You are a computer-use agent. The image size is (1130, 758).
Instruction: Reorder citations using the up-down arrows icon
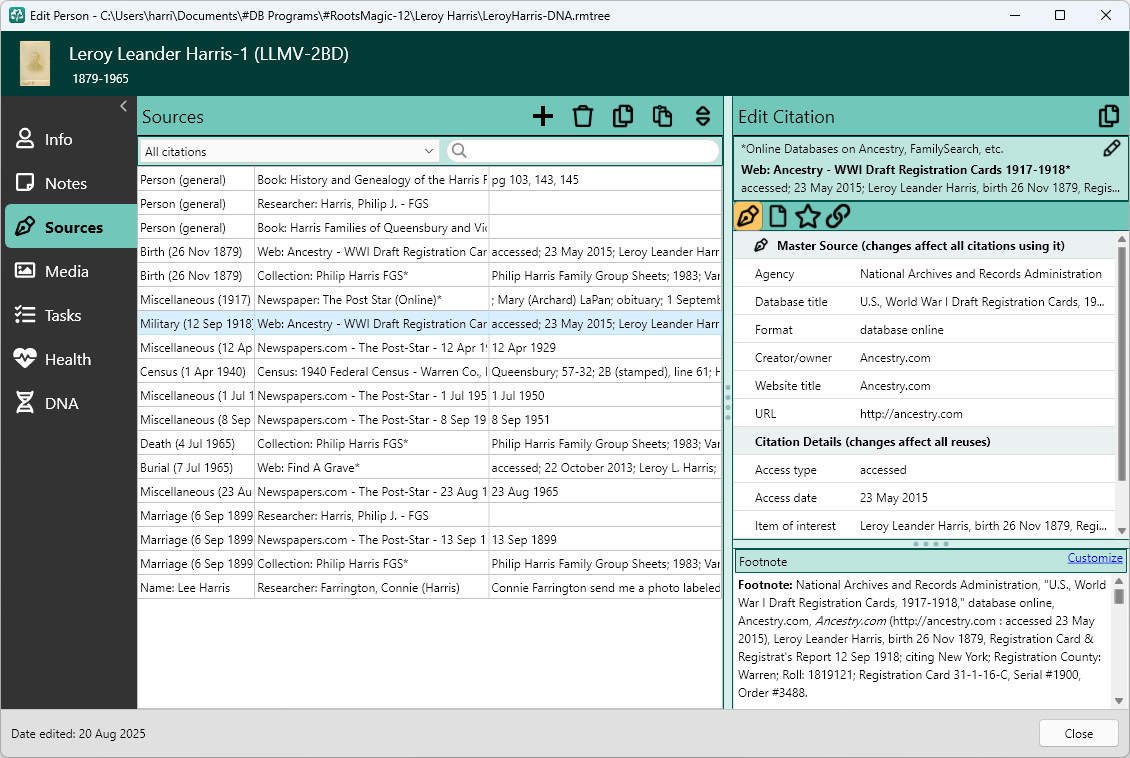[x=703, y=116]
